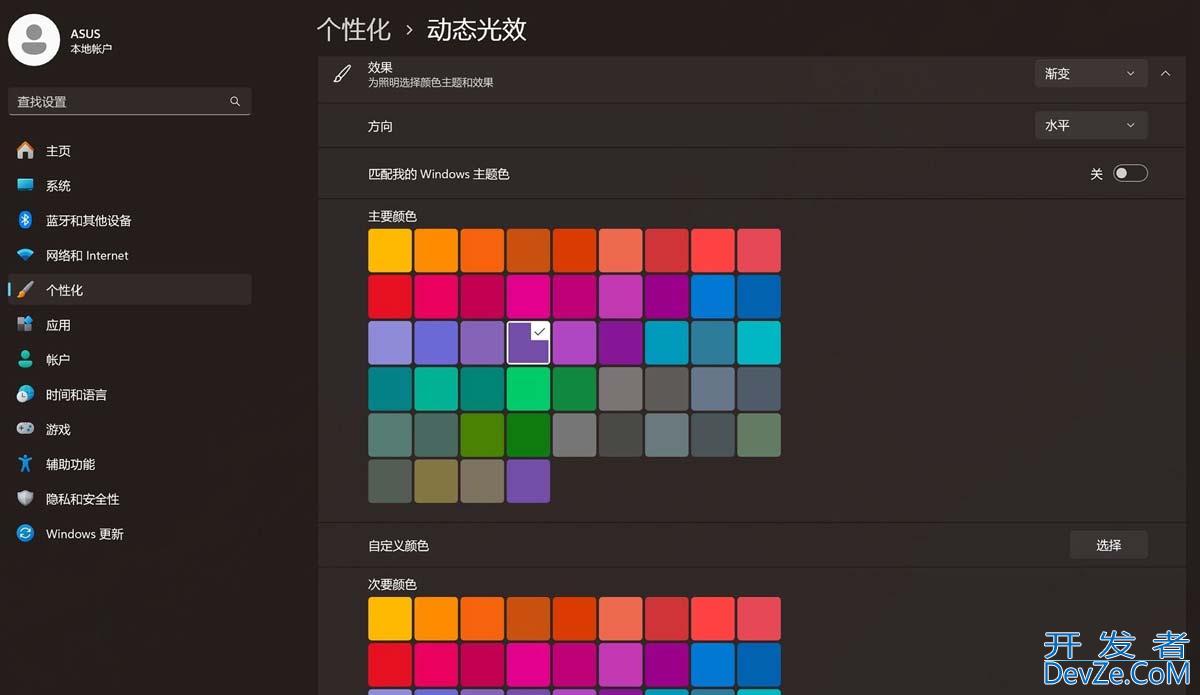Click the 动态光效 page title

[476, 29]
